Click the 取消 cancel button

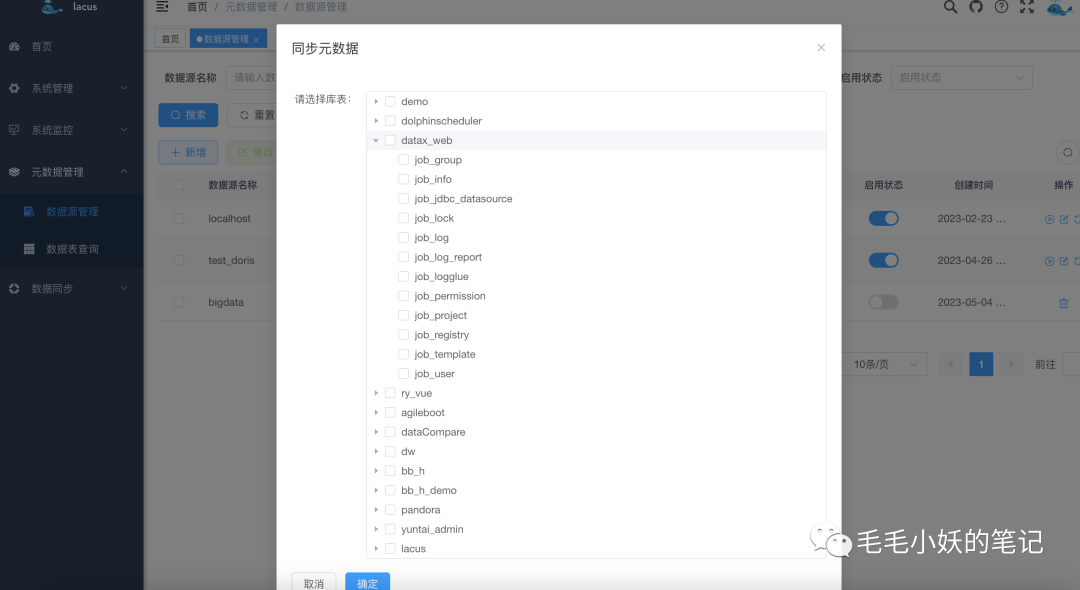(x=313, y=583)
